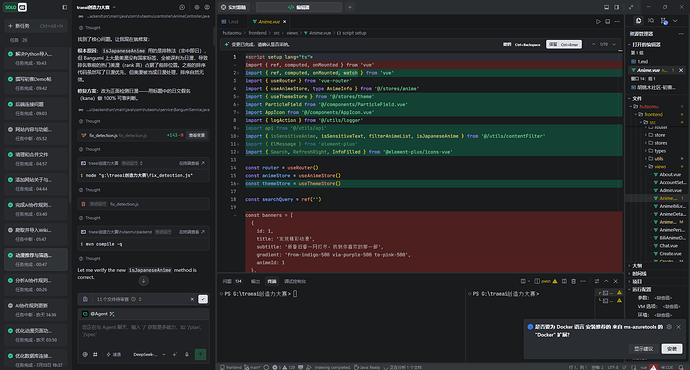Image resolution: width=690 pixels, height=370 pixels.
Task: Click the 查看变更 button for fix_detection.js
Action: (197, 135)
